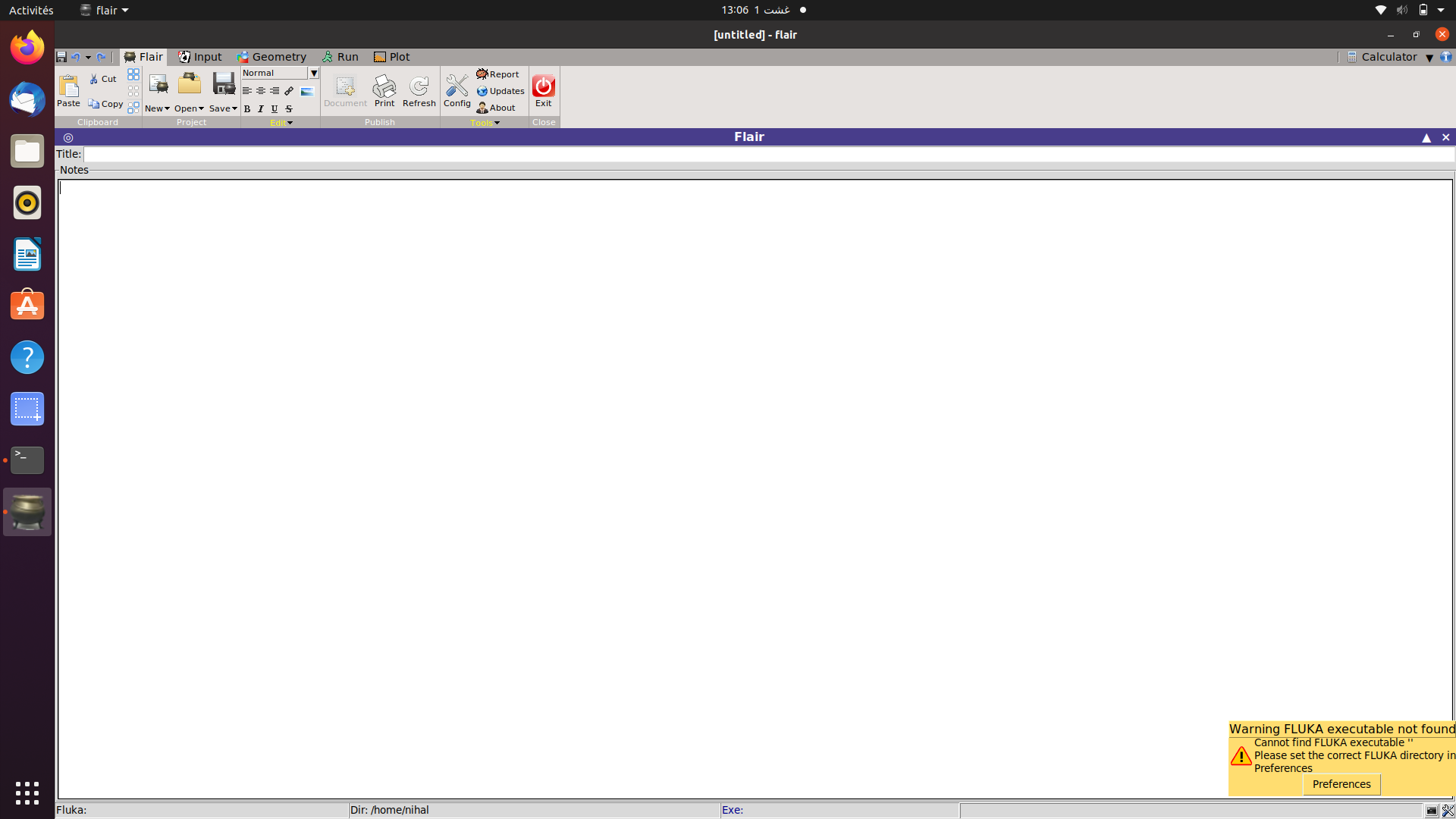Open the Geometry tab
This screenshot has width=1456, height=819.
click(x=271, y=57)
